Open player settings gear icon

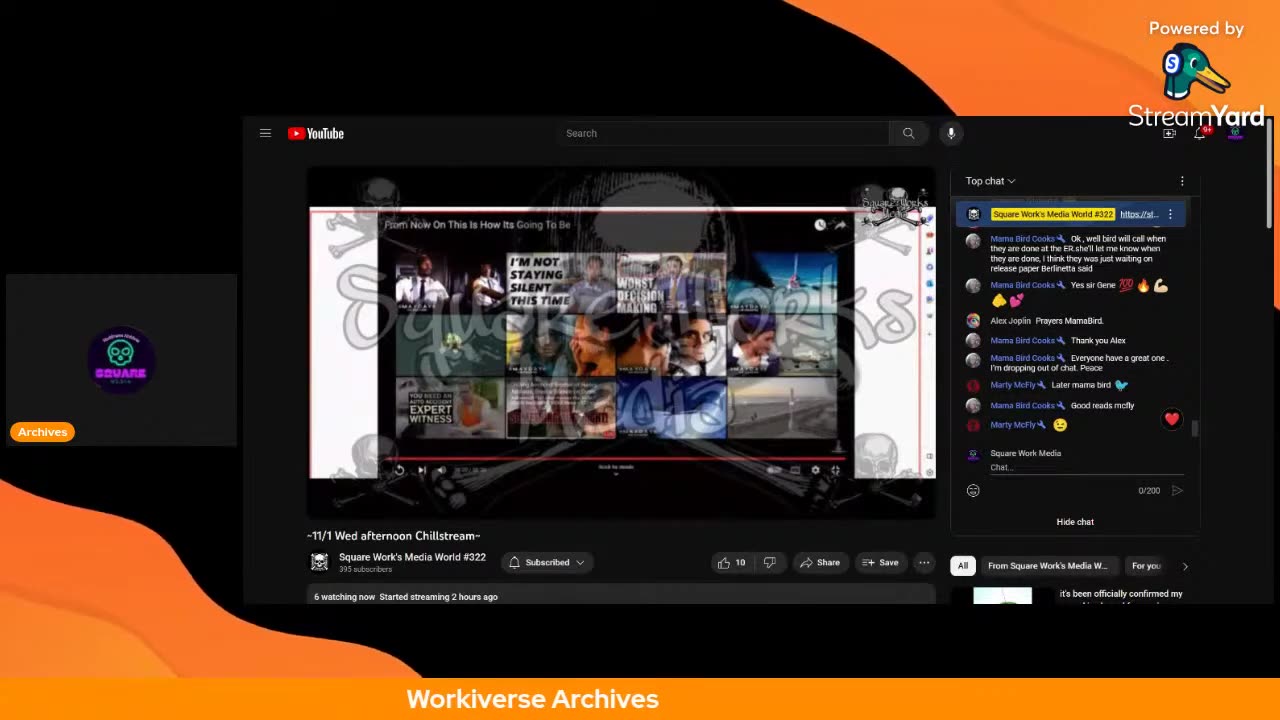pos(815,470)
